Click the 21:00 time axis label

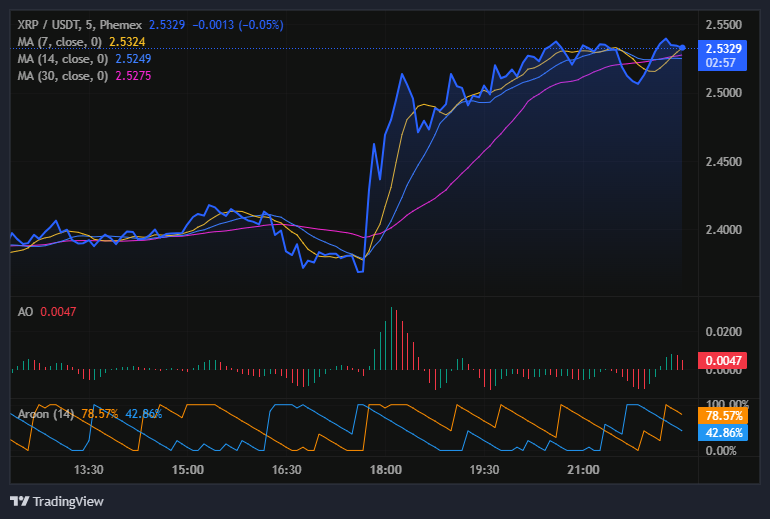[x=583, y=469]
